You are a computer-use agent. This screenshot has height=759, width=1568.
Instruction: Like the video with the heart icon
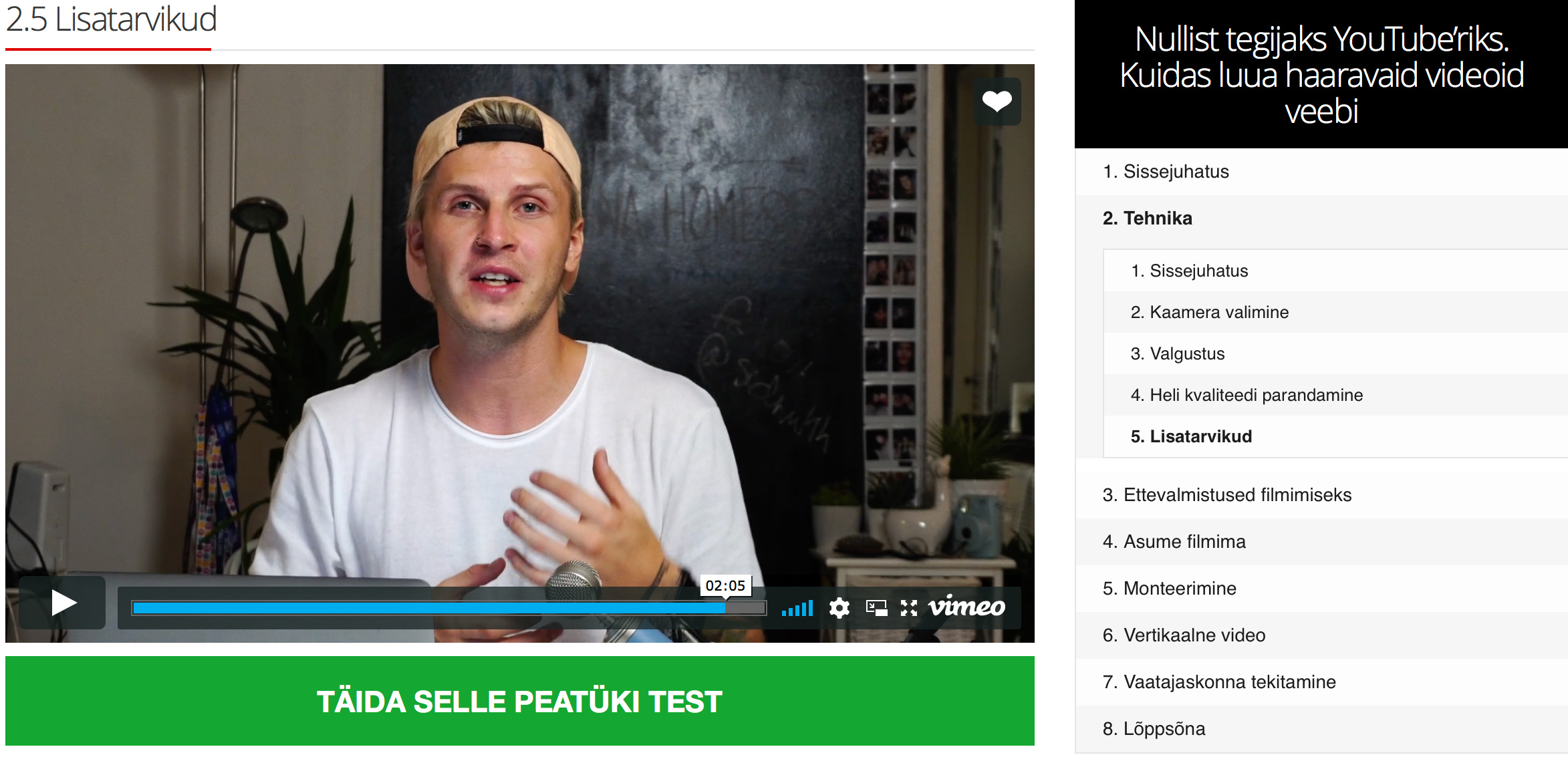(x=997, y=102)
